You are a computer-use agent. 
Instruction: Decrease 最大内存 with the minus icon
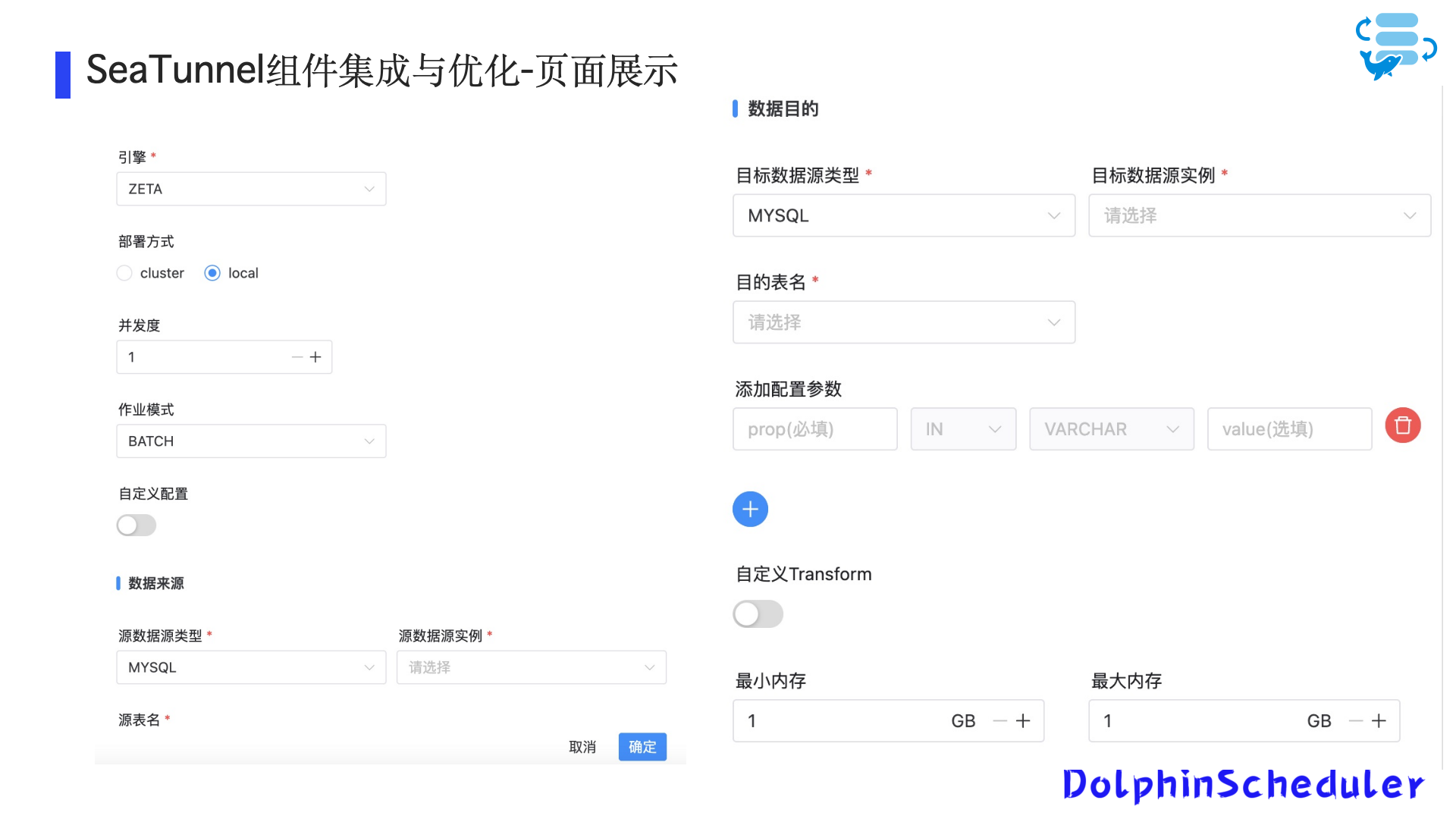point(1356,721)
